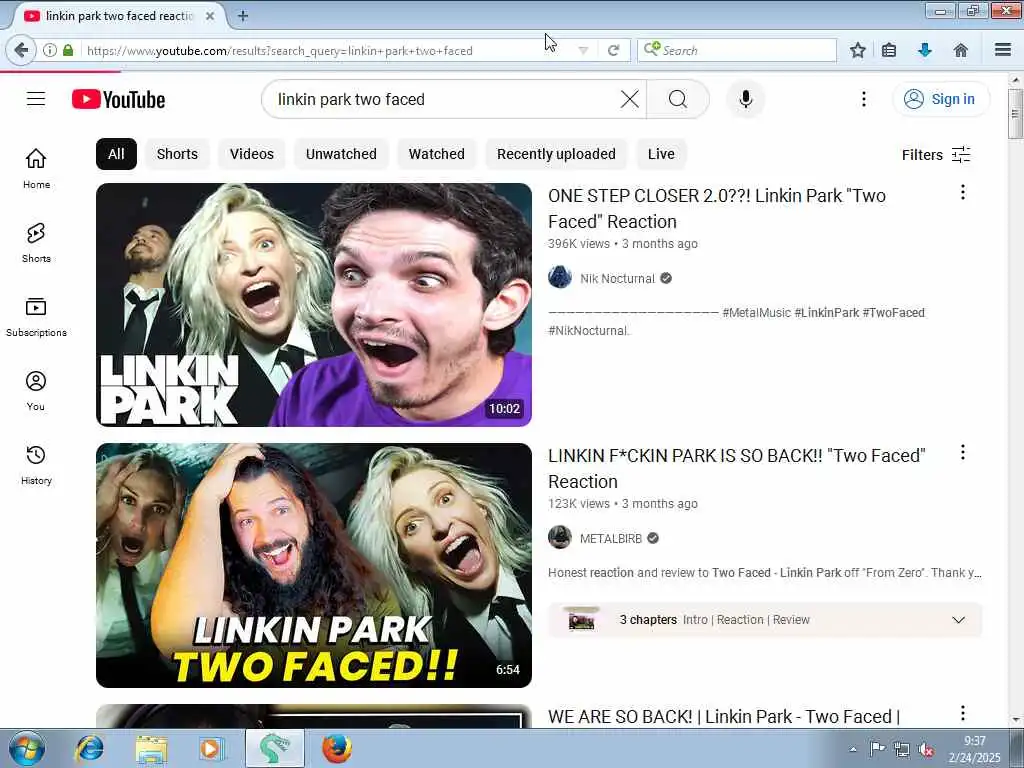Select the Unwatched filter chip

click(341, 154)
